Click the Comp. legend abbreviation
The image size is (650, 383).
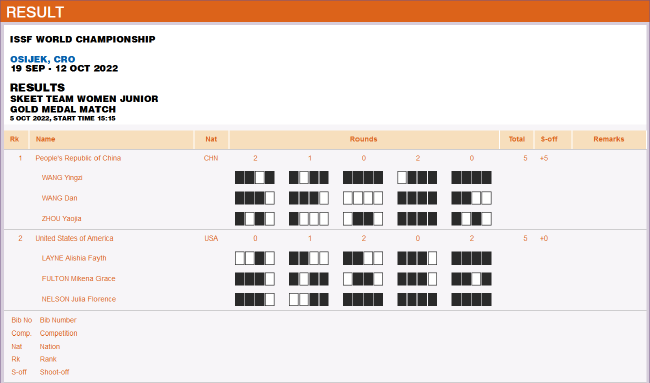point(22,333)
